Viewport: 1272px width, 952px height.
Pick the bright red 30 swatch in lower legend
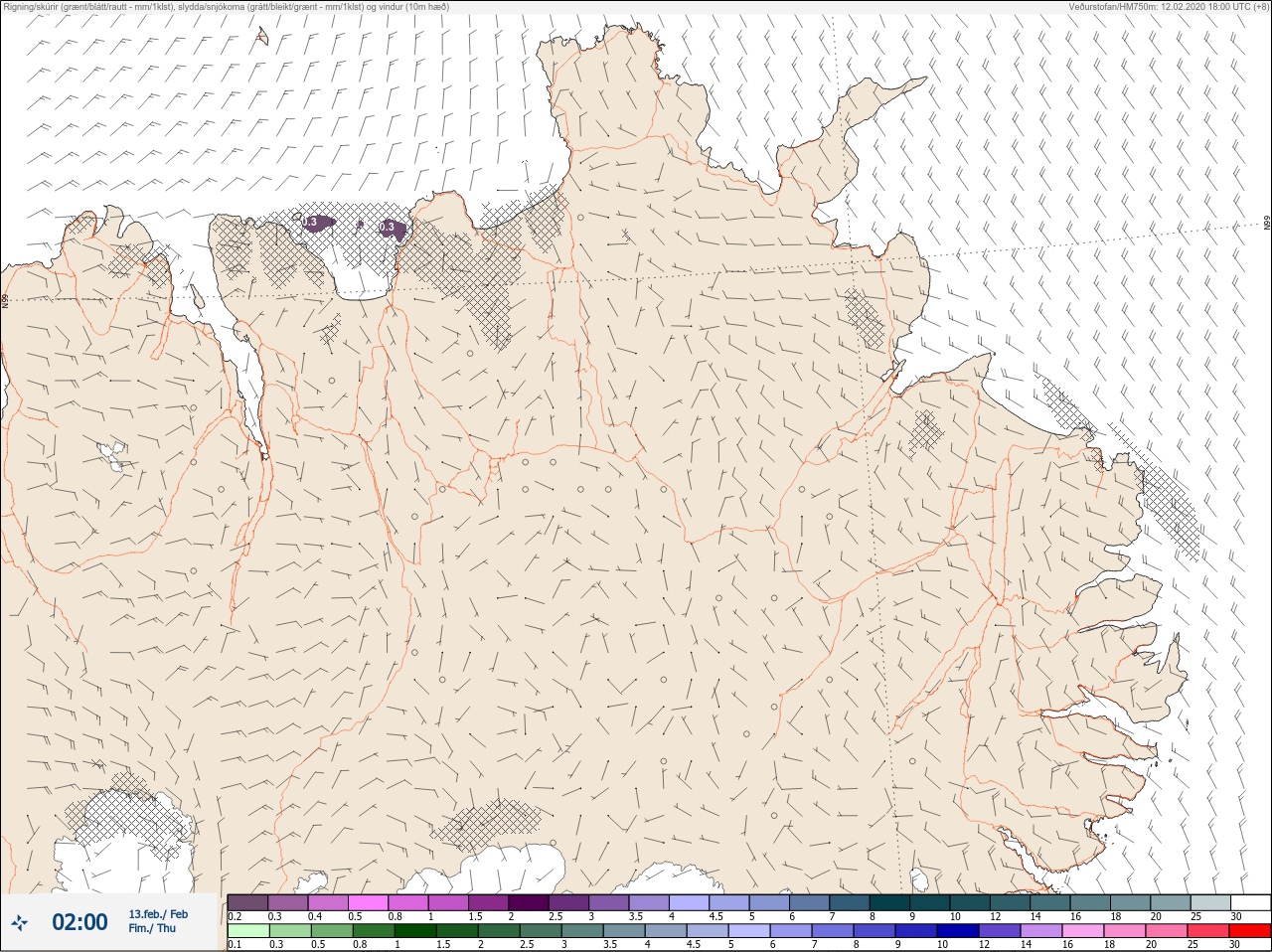[1250, 931]
